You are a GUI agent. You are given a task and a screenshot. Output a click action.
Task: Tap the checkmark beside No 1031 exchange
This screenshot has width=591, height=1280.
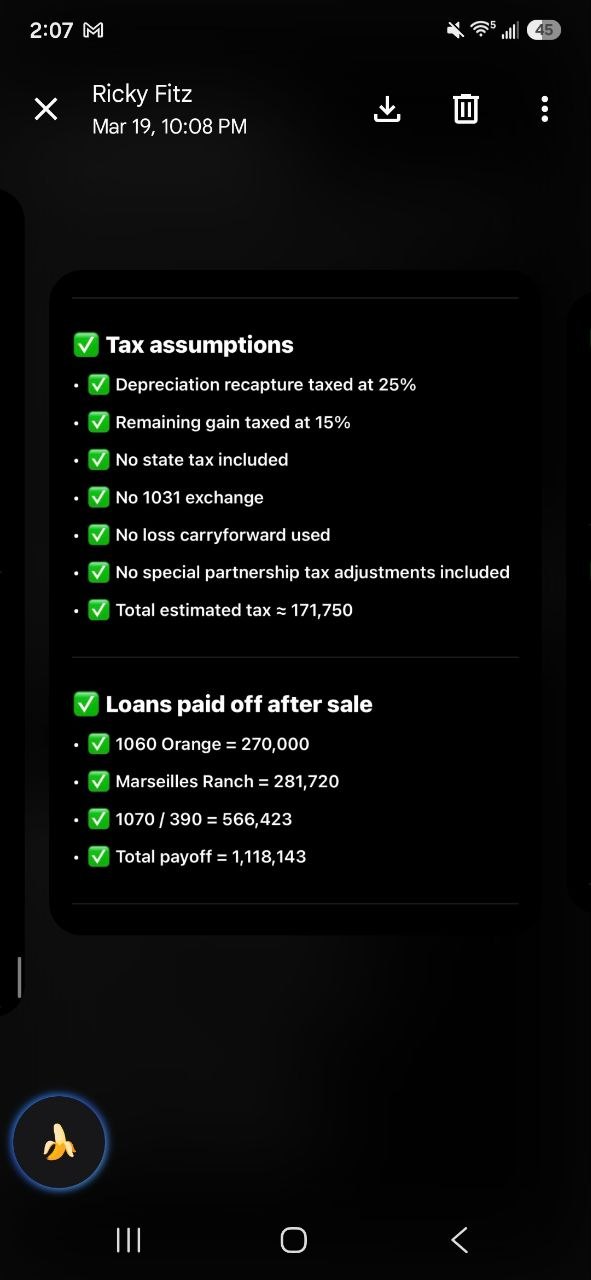pos(98,497)
